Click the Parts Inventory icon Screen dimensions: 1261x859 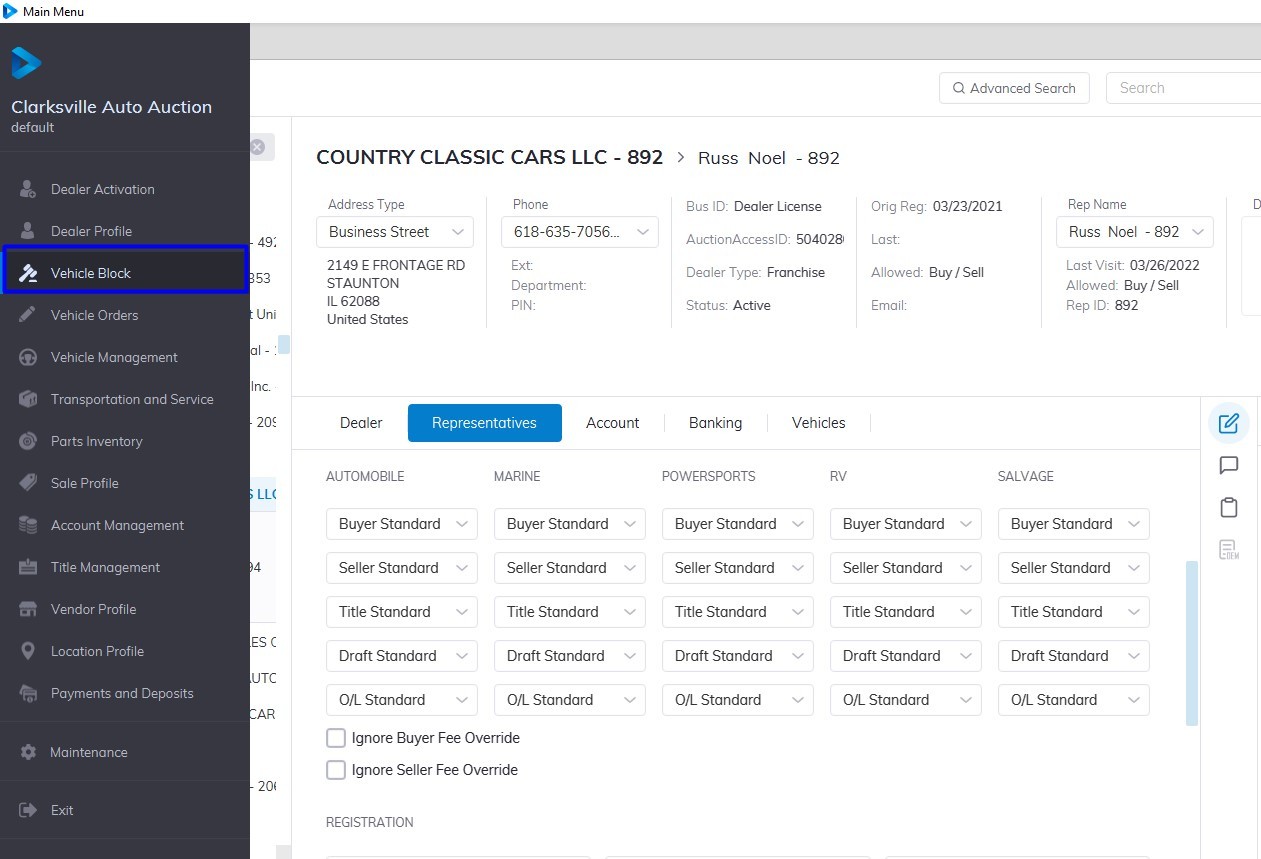[x=29, y=441]
